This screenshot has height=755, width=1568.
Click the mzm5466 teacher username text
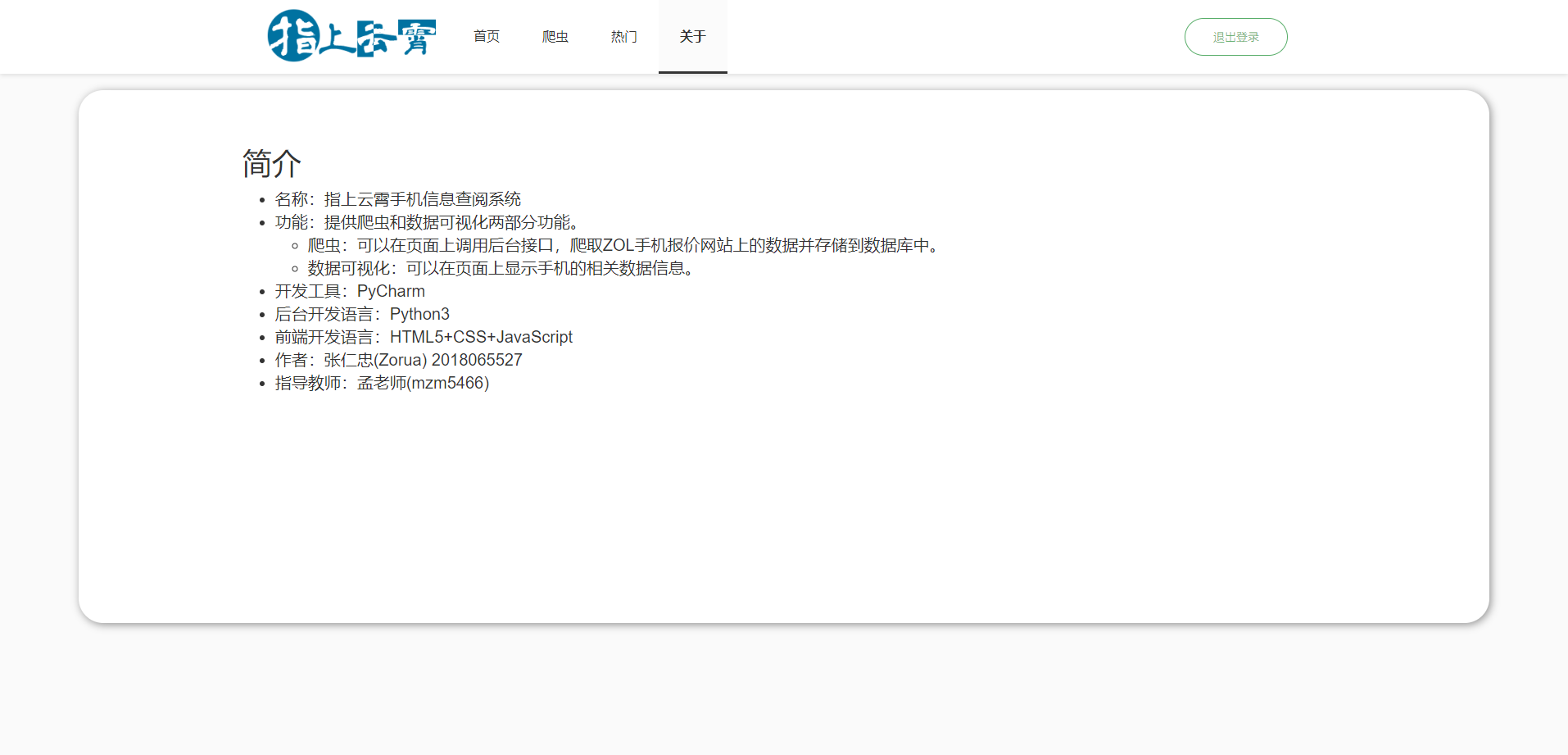point(447,383)
